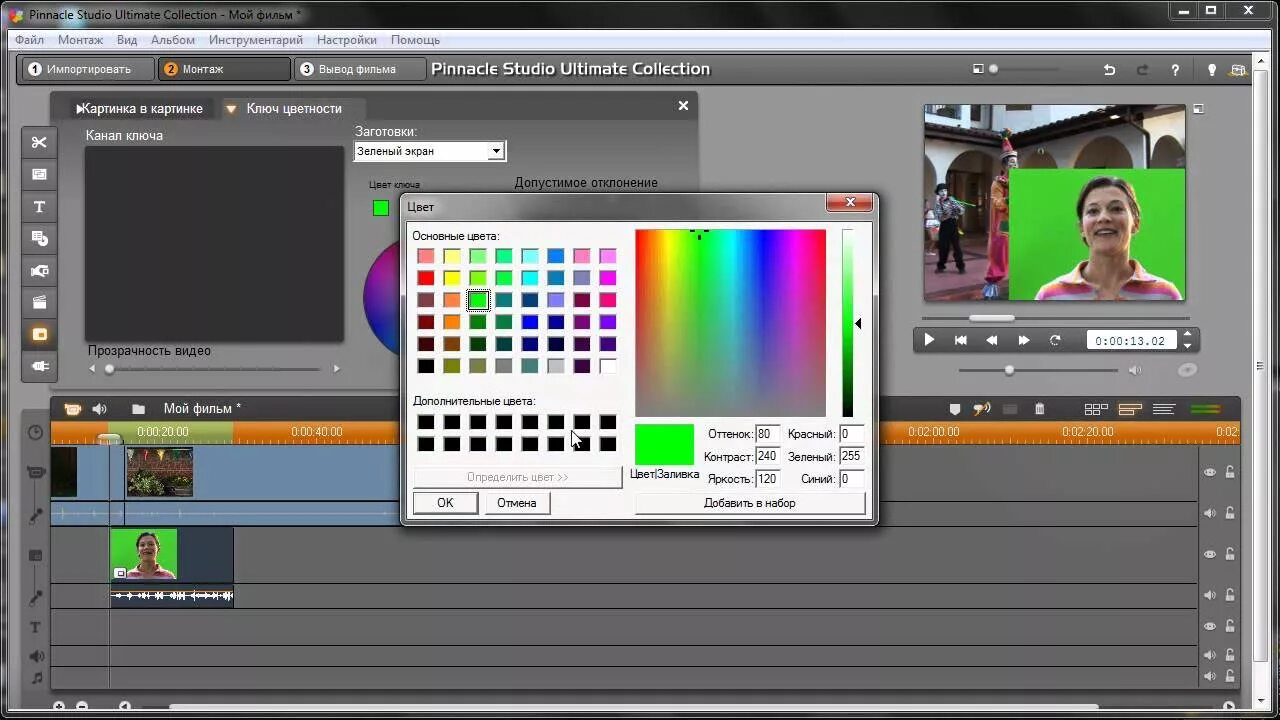Close the chroma key tool panel with X
1280x720 pixels.
point(684,106)
